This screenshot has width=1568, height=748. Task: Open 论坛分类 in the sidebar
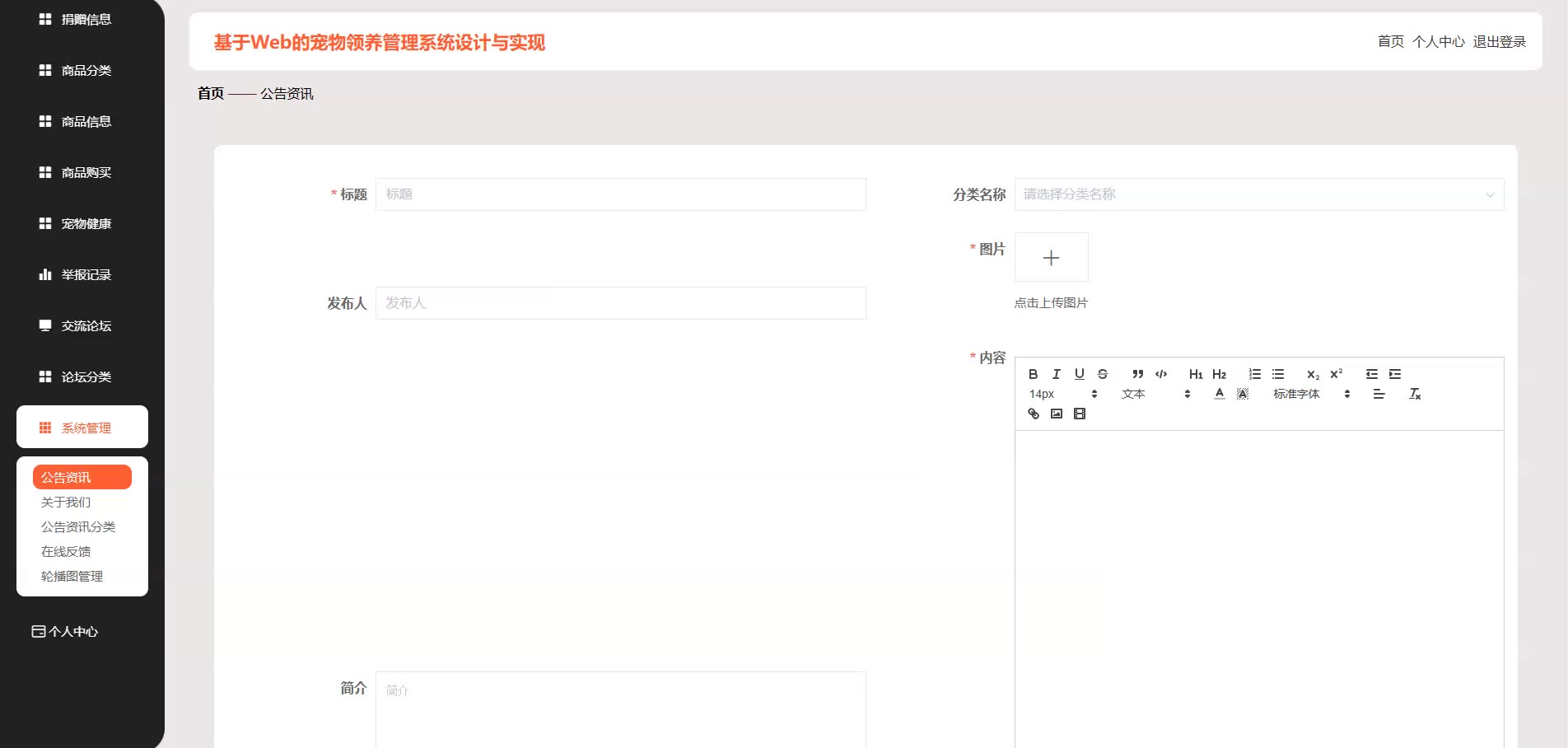pyautogui.click(x=82, y=376)
